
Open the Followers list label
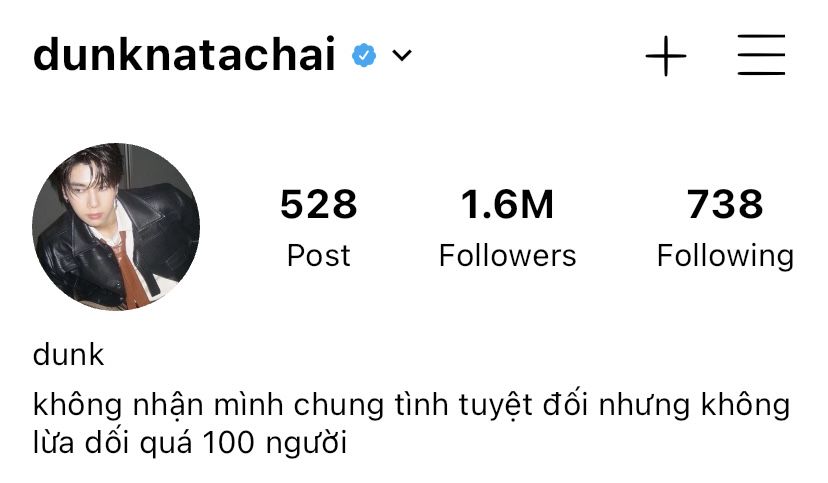coord(507,256)
